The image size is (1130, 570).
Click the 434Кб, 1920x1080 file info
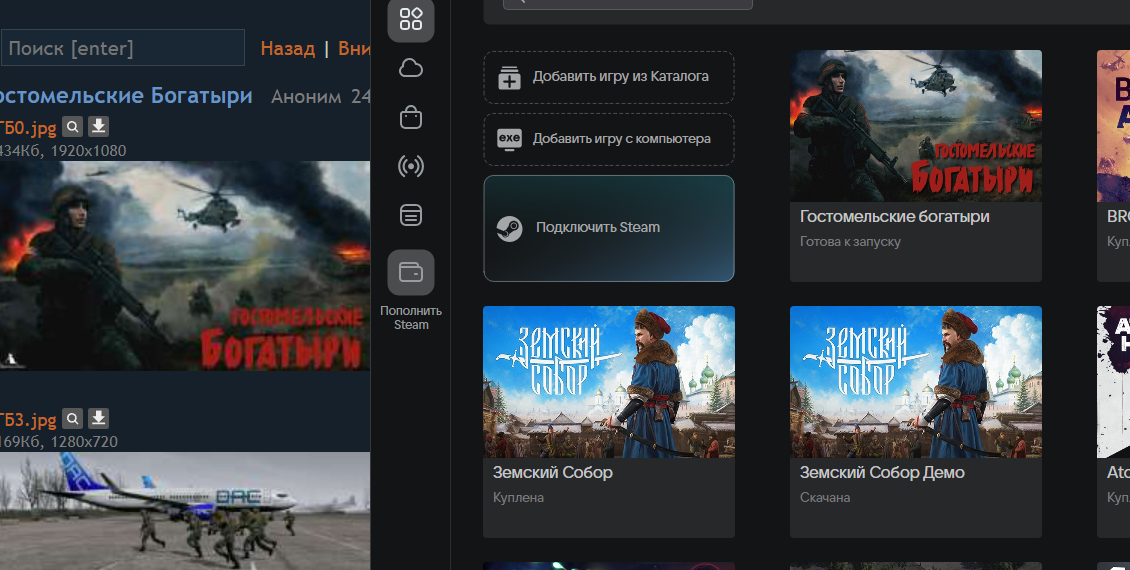point(63,151)
